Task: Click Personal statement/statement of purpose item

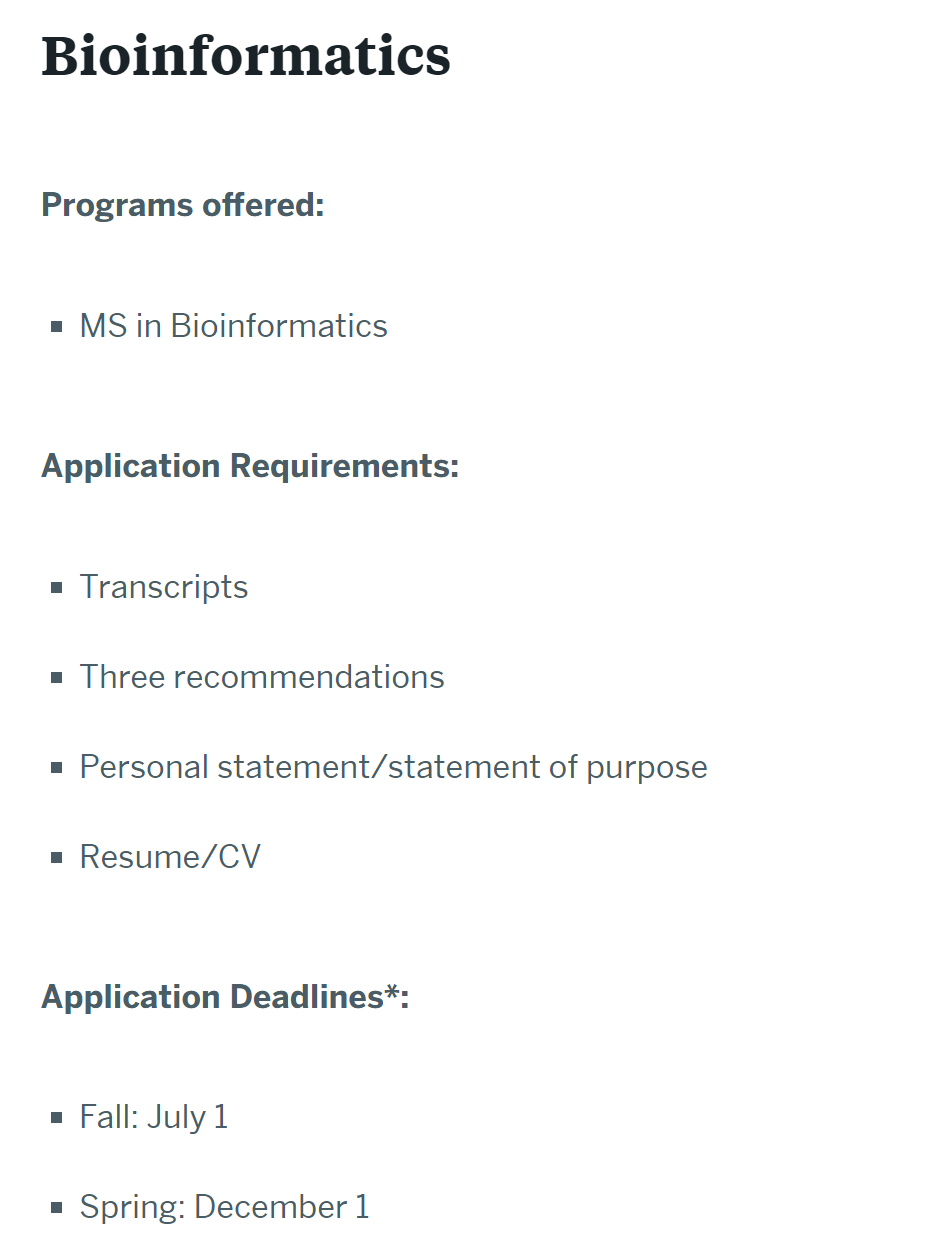Action: [x=394, y=767]
